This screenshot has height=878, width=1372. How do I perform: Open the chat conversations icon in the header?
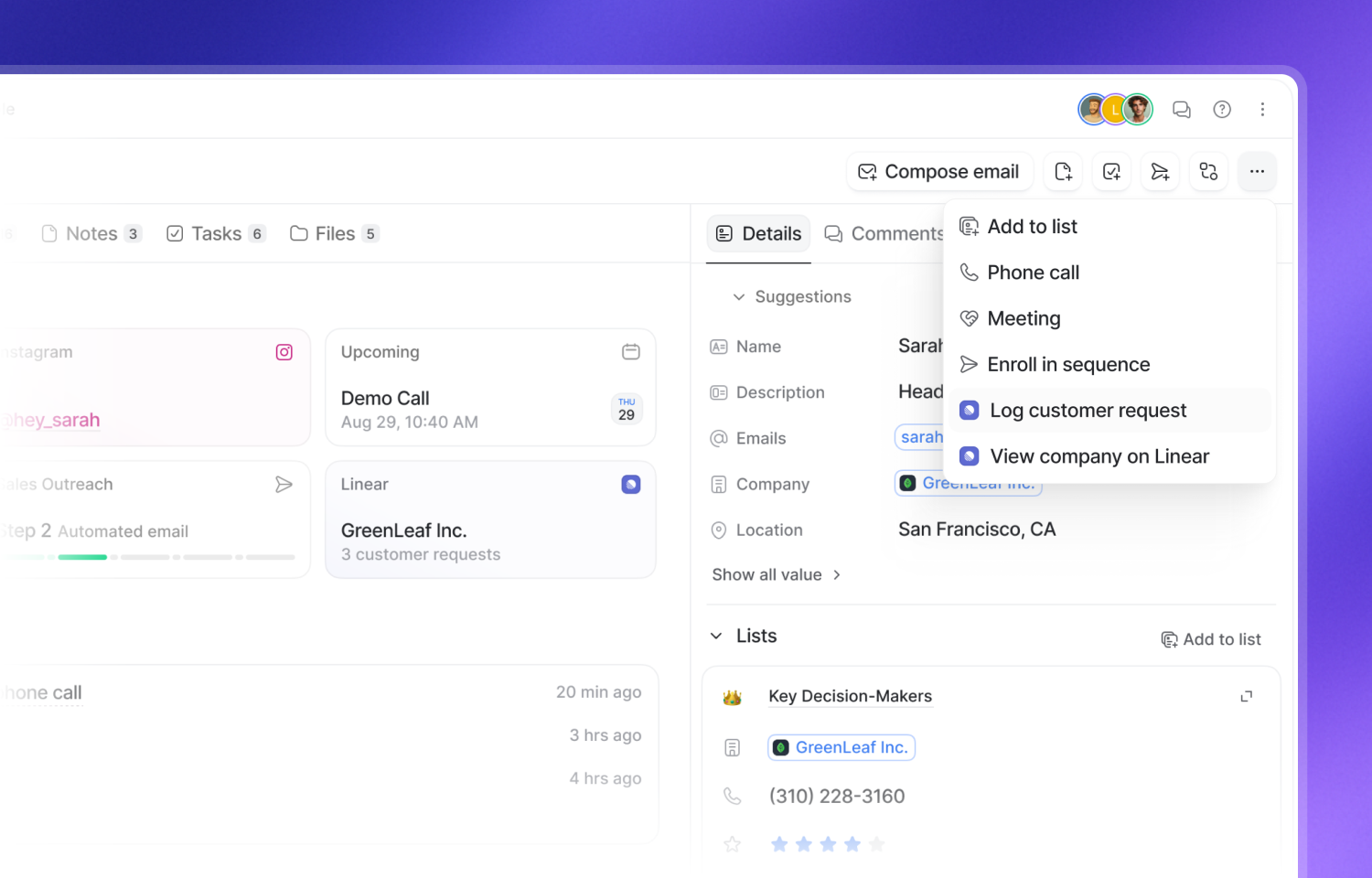(1181, 109)
